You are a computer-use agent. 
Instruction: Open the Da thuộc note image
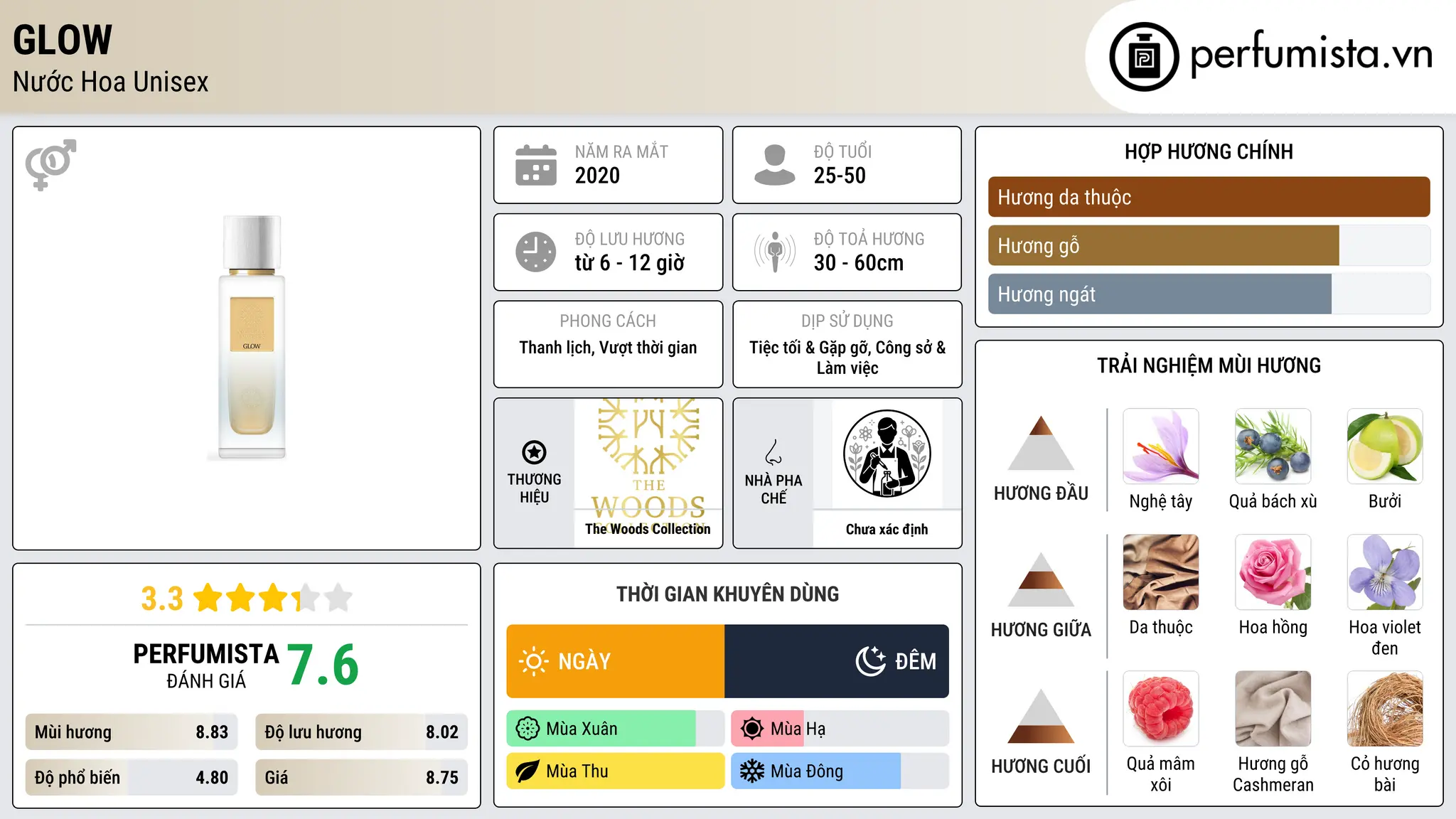point(1161,572)
